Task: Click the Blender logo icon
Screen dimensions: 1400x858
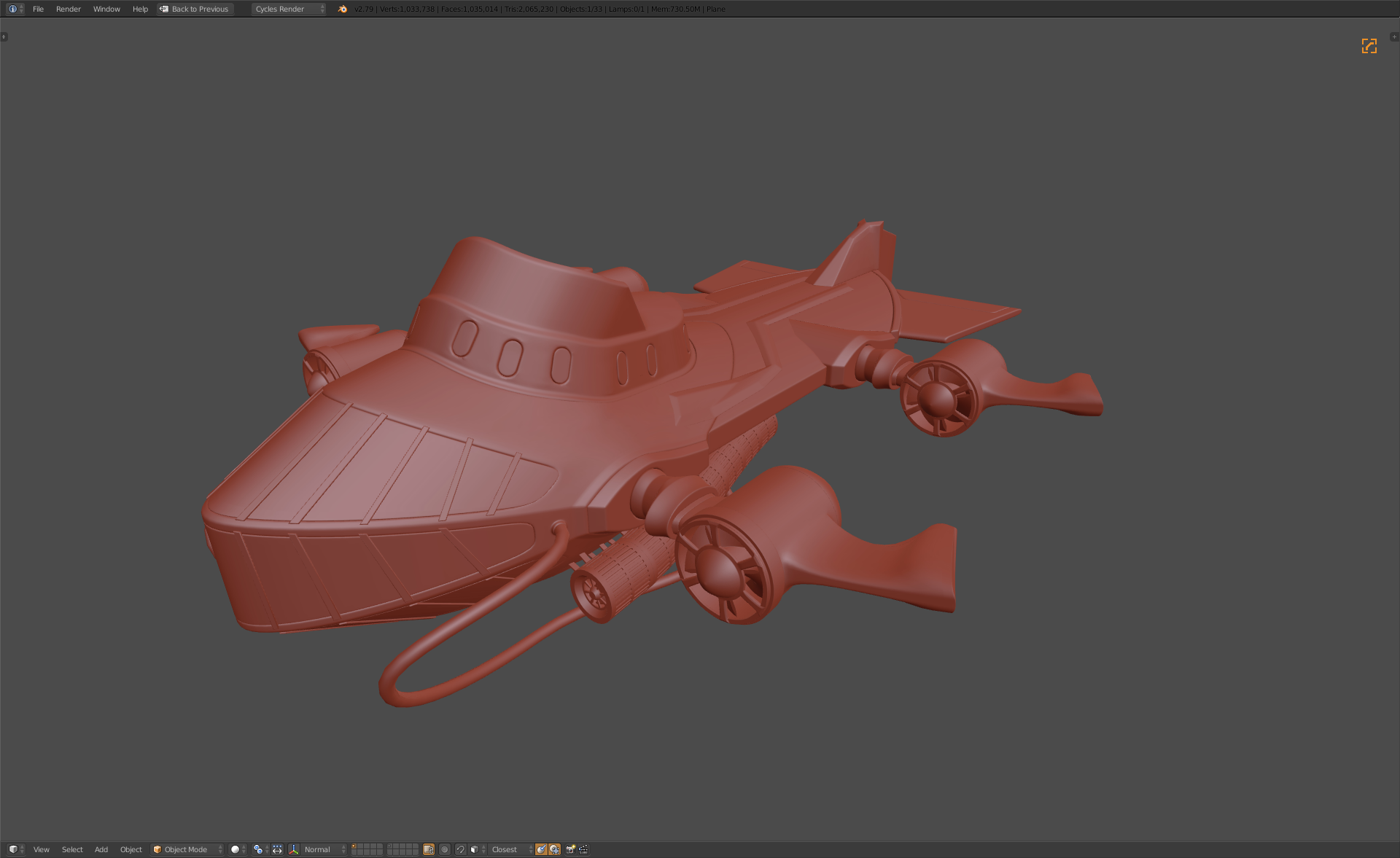Action: pos(343,9)
